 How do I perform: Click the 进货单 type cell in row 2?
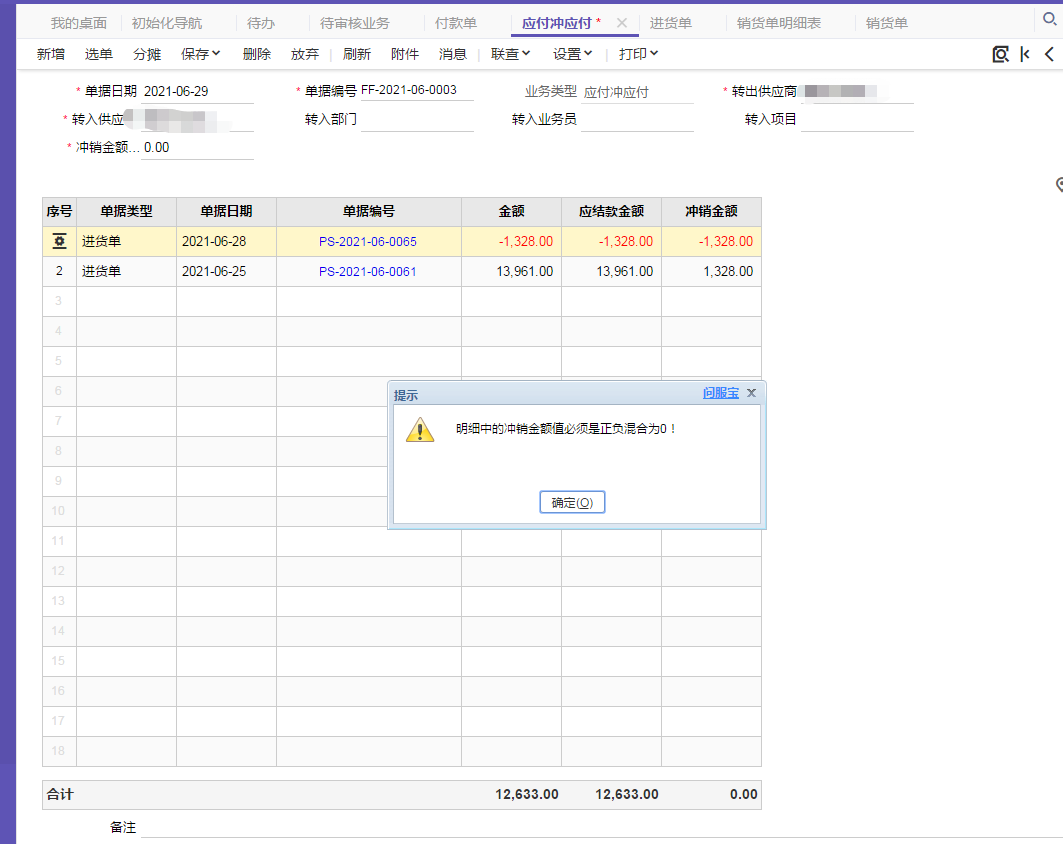coord(126,271)
